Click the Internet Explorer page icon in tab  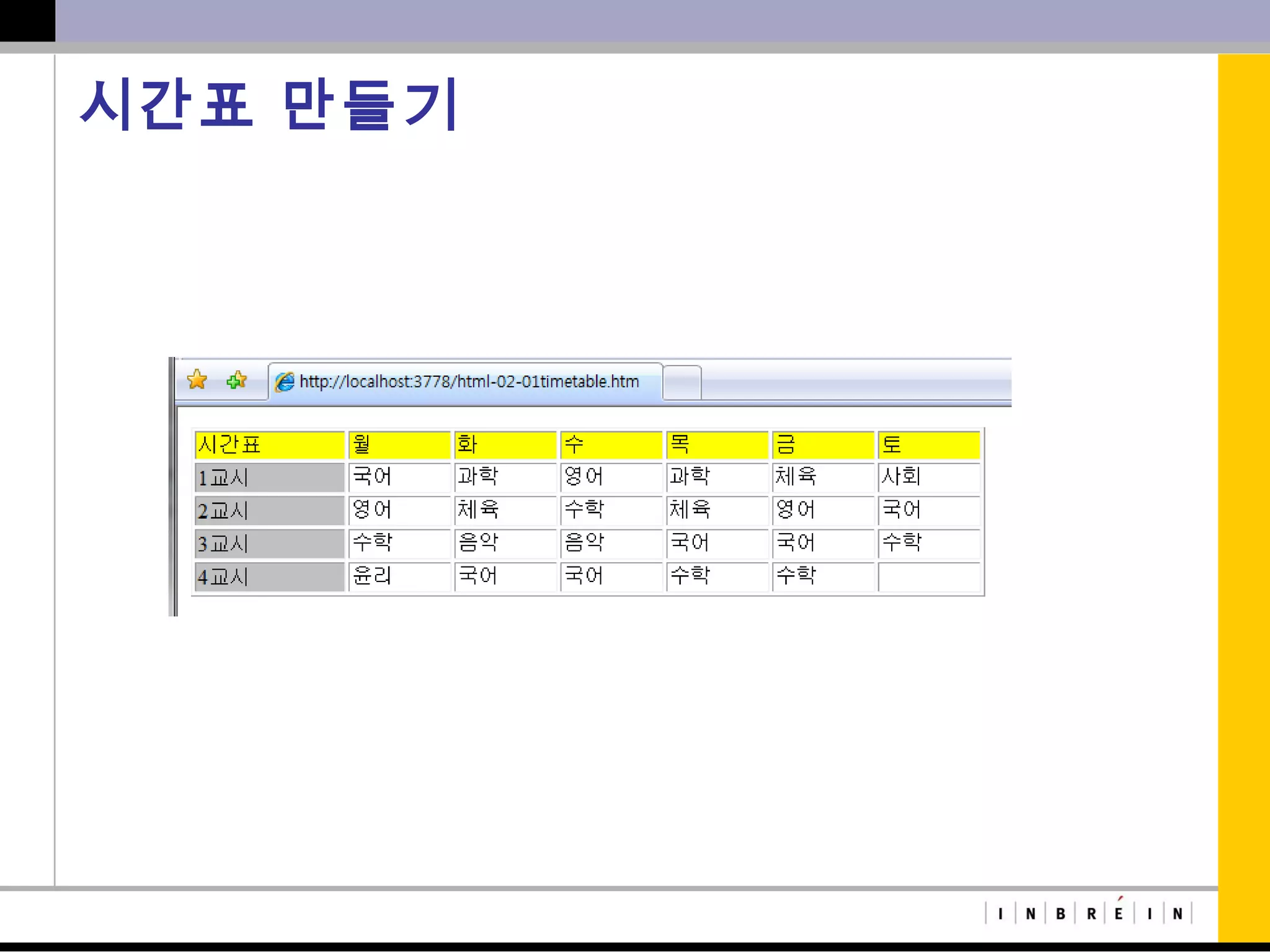click(x=285, y=382)
